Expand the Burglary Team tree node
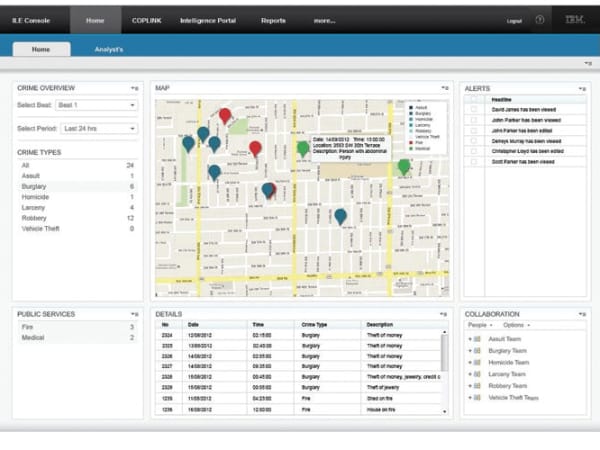The width and height of the screenshot is (600, 450). pos(469,350)
